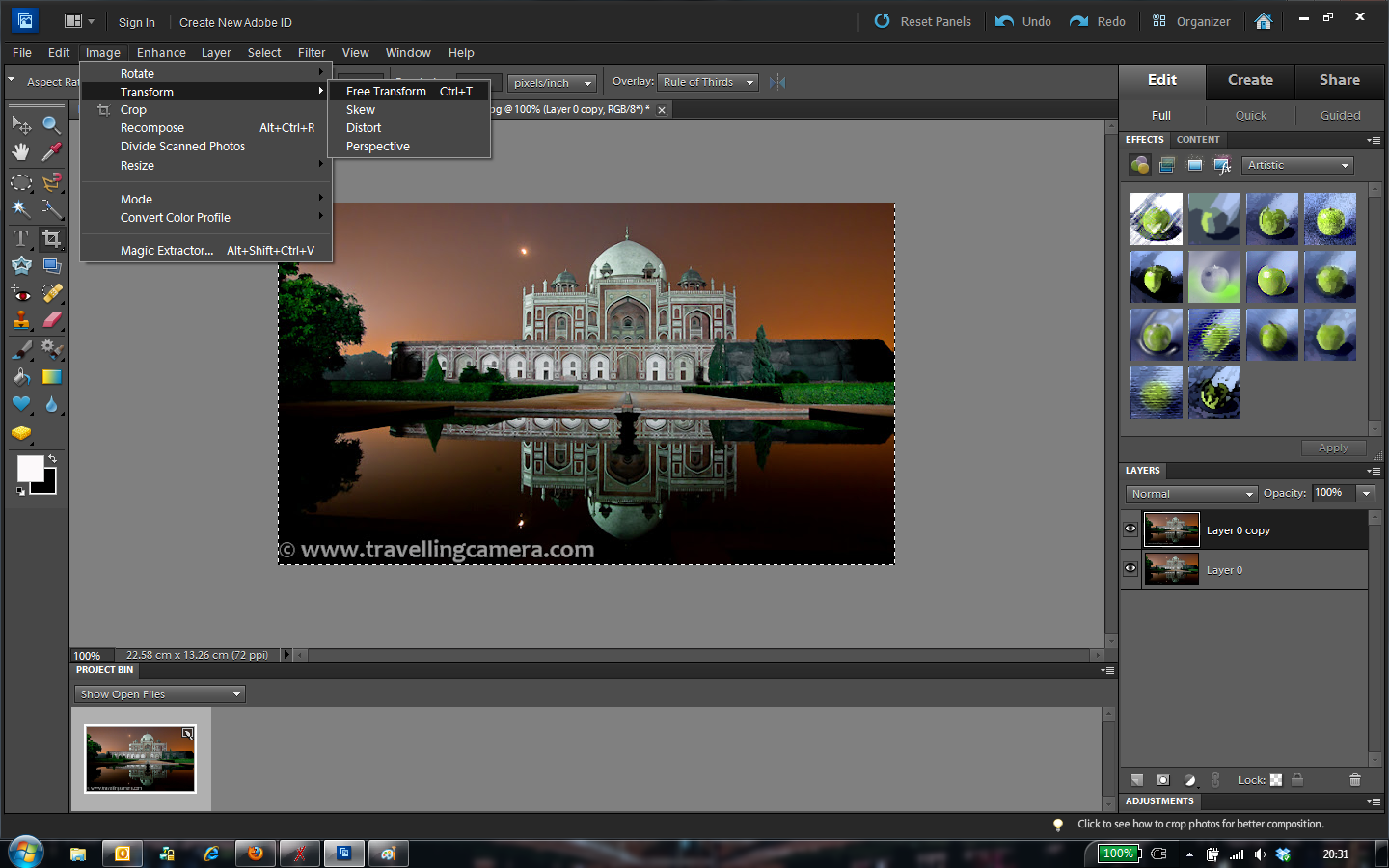Toggle visibility of Layer 0

click(1130, 569)
